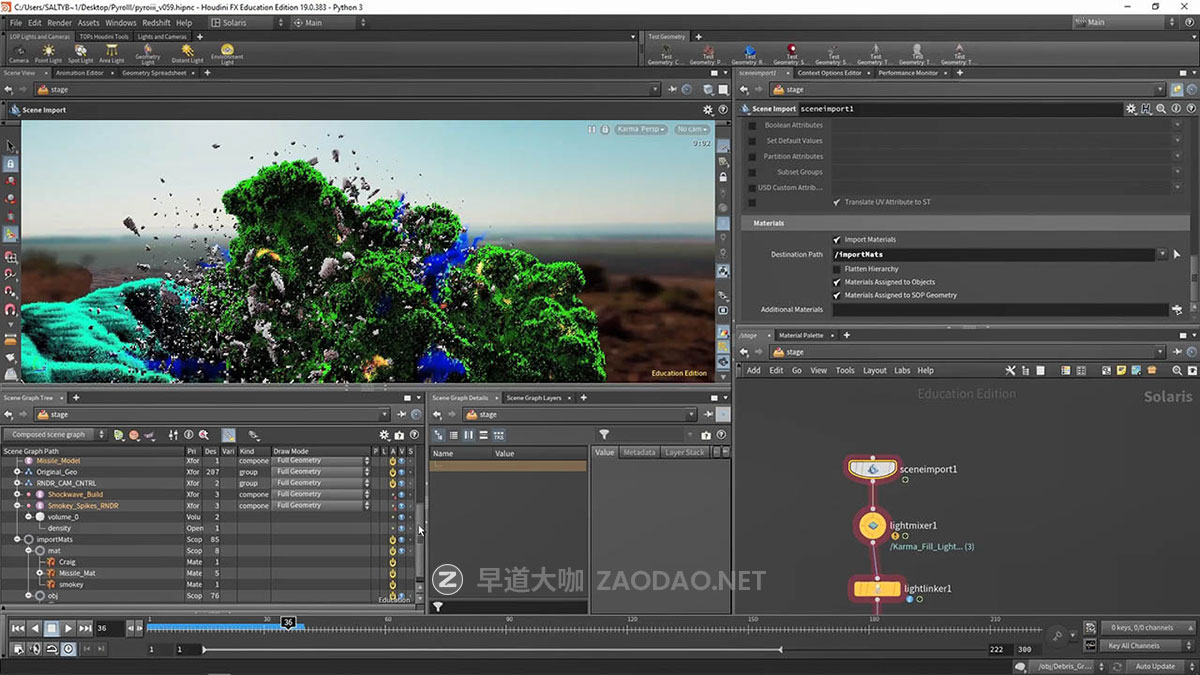This screenshot has height=675, width=1200.
Task: Click the snapshot camera icon in Scene Graph Tree
Action: pos(399,435)
